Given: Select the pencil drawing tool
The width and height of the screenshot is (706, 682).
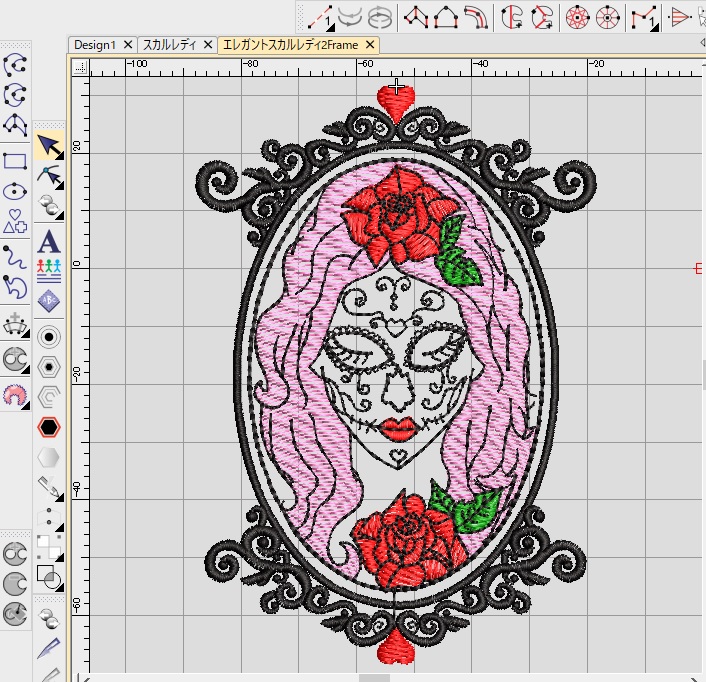Looking at the screenshot, I should click(49, 488).
